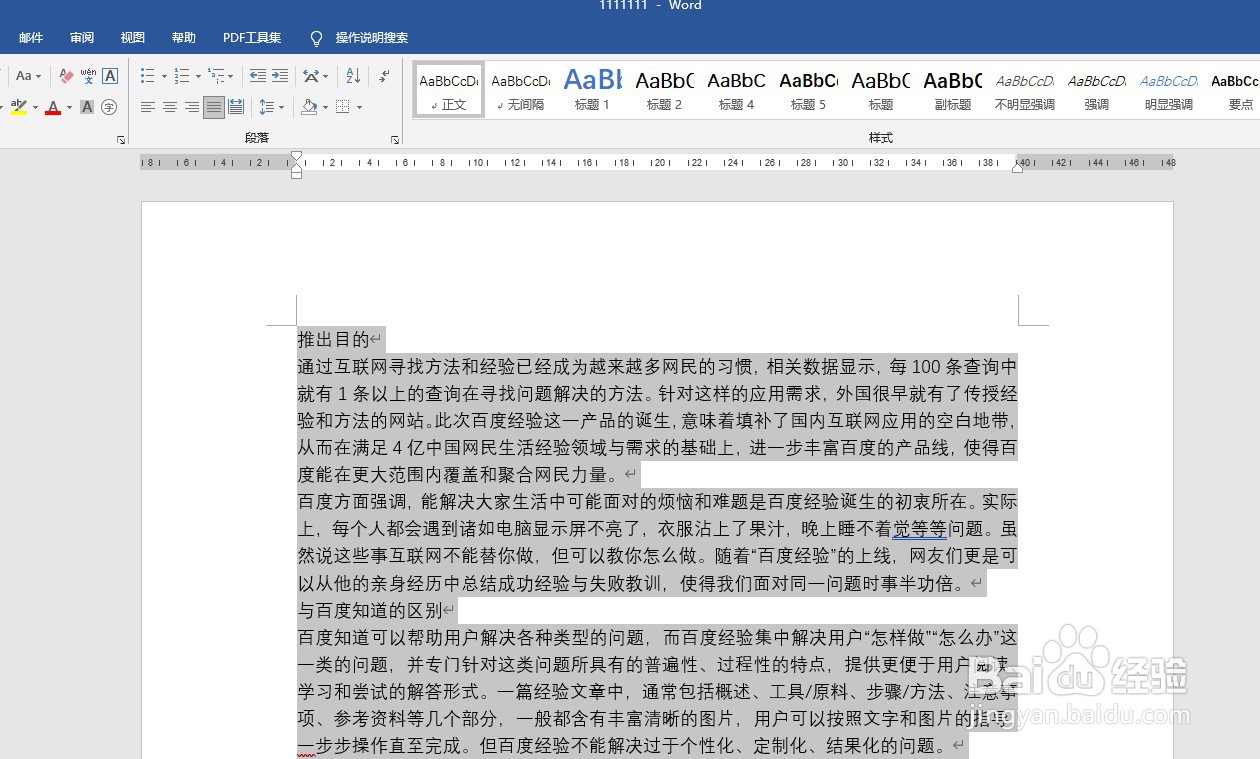Expand the borders dropdown arrow
The width and height of the screenshot is (1260, 759).
coord(359,107)
